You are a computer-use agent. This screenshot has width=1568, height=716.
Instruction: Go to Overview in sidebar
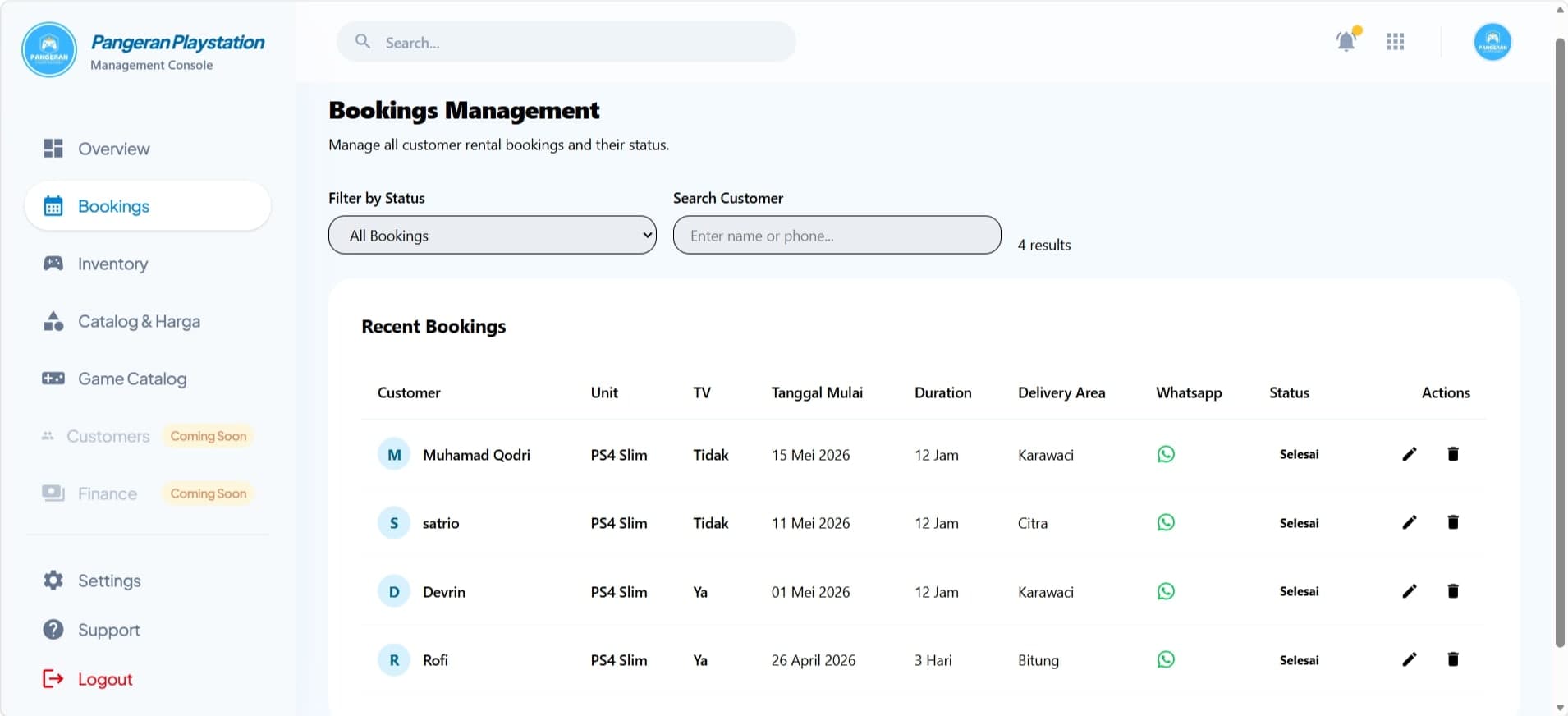tap(148, 149)
